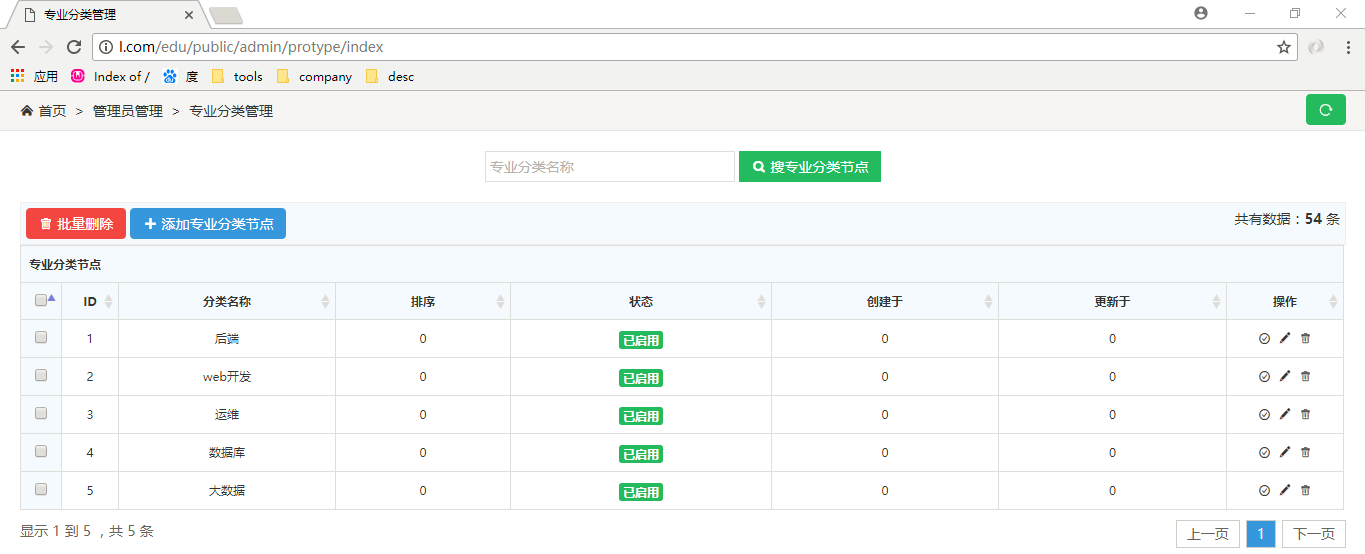Viewport: 1365px width, 554px height.
Task: Click pencil edit icon in 数据库 row
Action: pos(1285,452)
